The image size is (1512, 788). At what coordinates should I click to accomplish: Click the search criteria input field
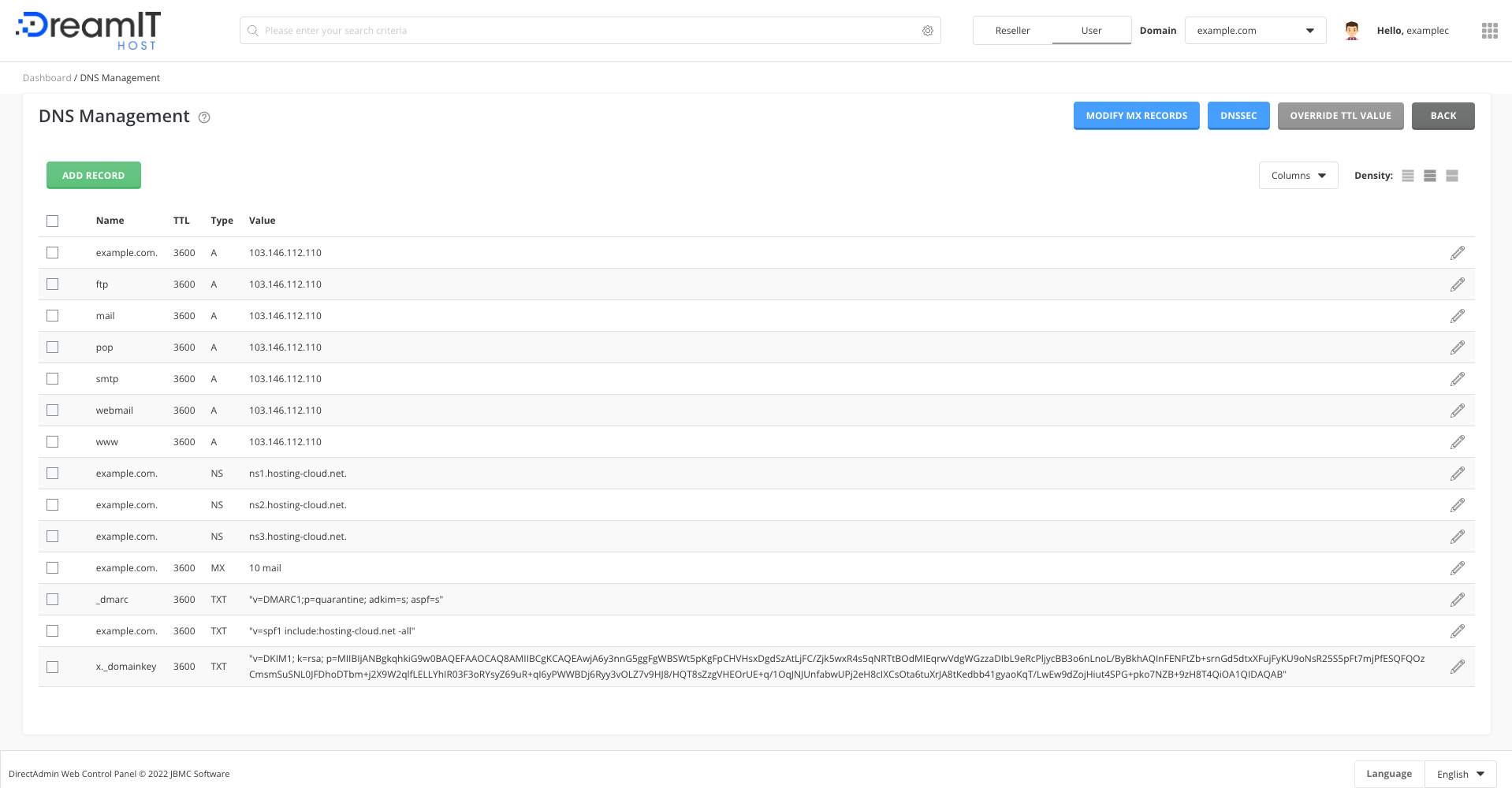tap(552, 30)
